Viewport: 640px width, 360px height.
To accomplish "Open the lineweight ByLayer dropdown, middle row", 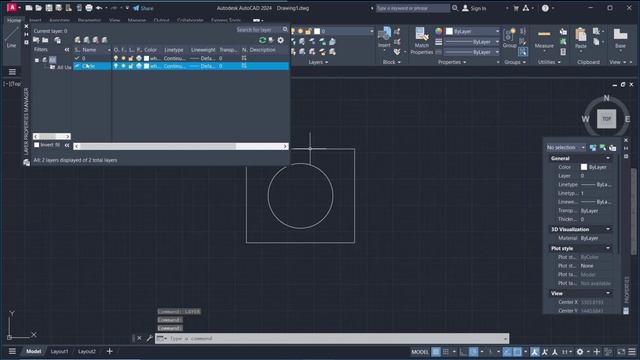I will coord(472,42).
